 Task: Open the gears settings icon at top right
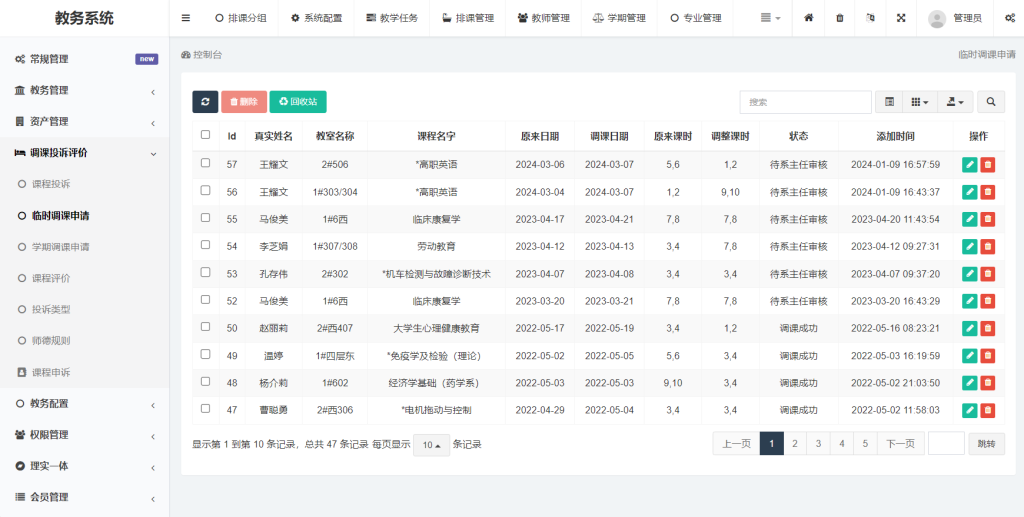coord(1009,18)
